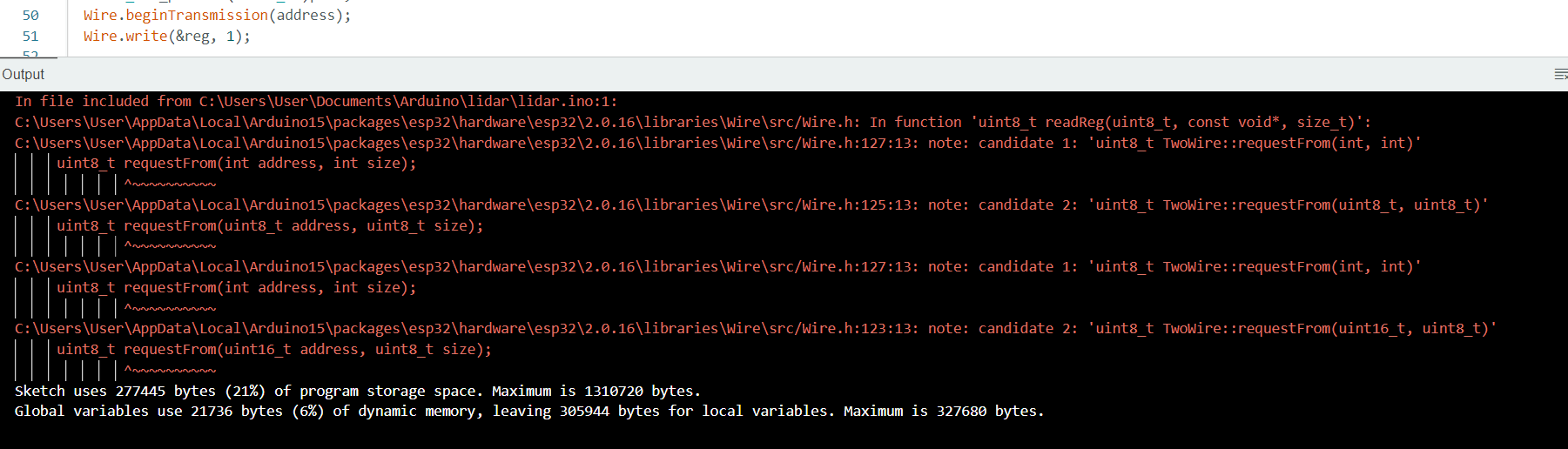The image size is (1568, 449).
Task: Click the "Maximum is 327680 bytes" text
Action: click(943, 412)
